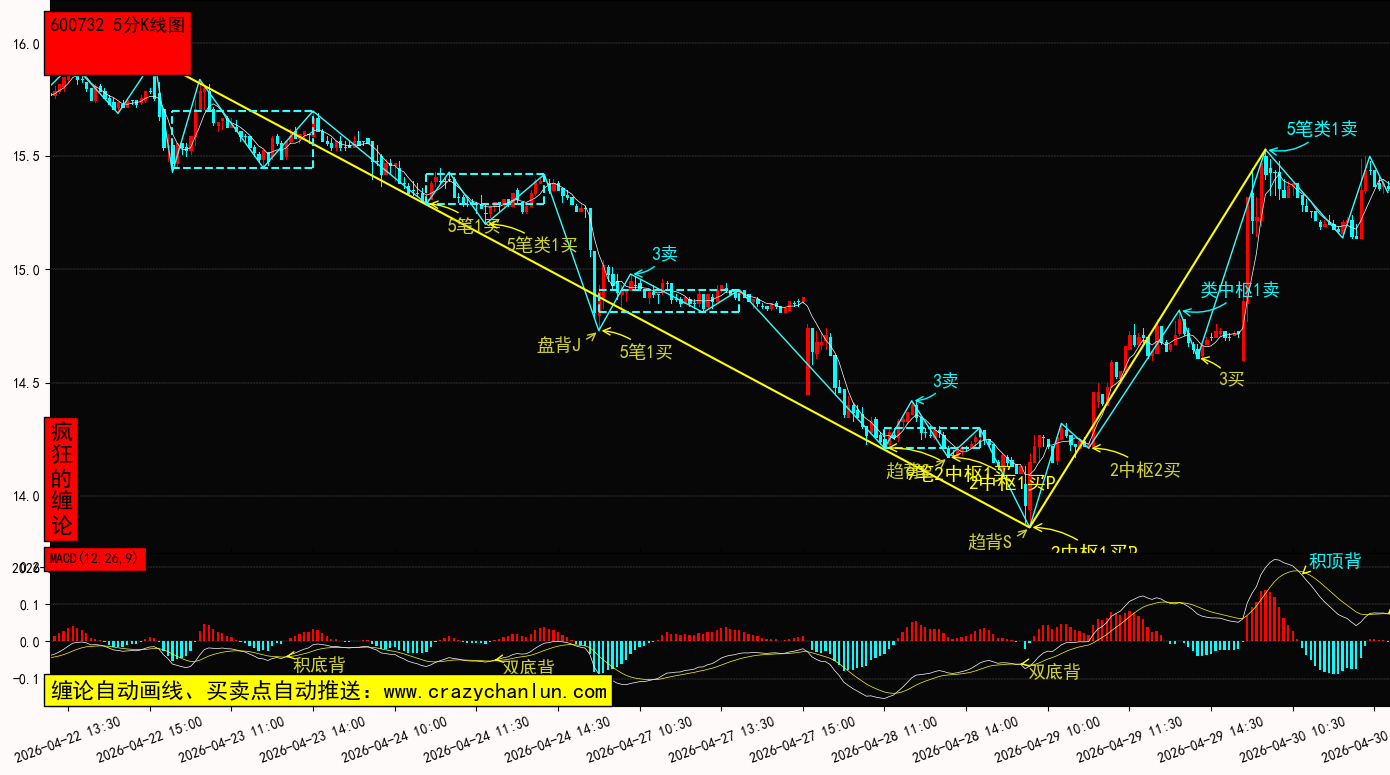The width and height of the screenshot is (1390, 775).
Task: Click the -0.1 MACD axis label
Action: pyautogui.click(x=24, y=680)
